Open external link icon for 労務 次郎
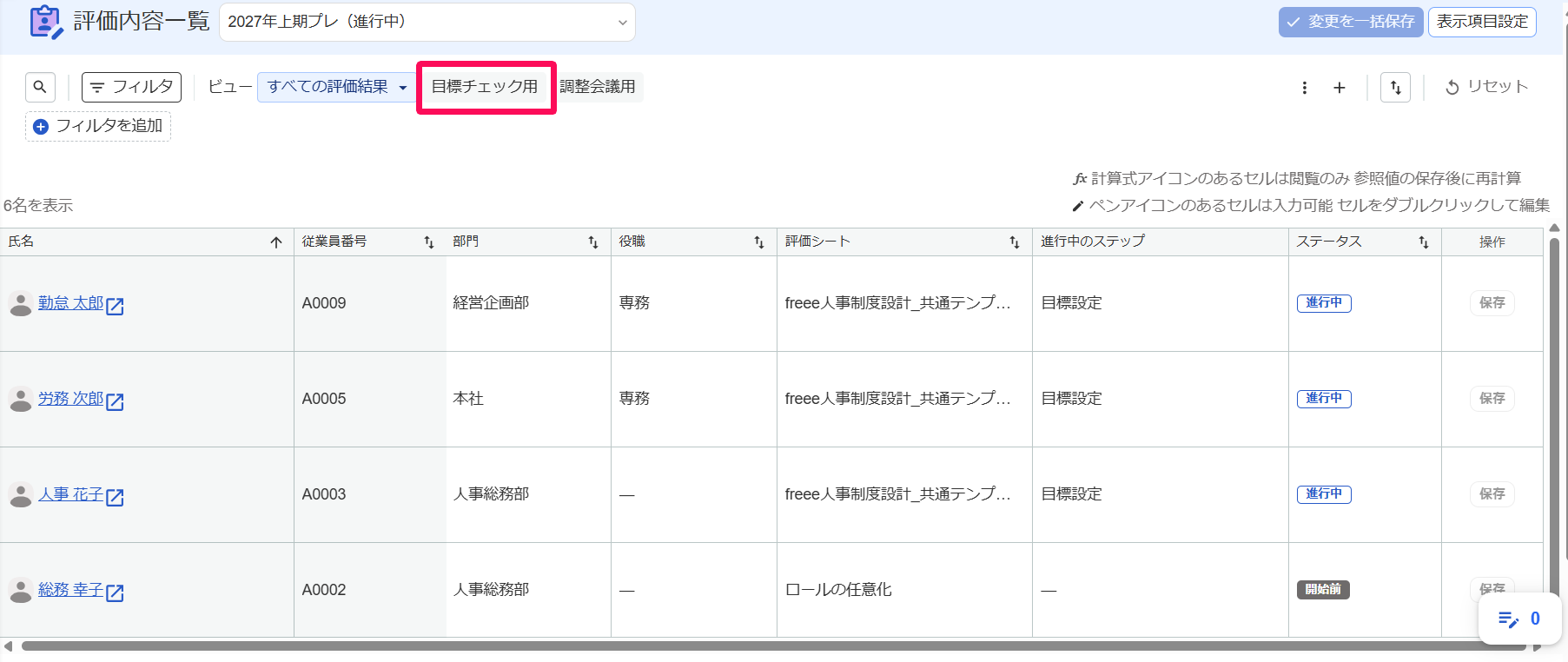Viewport: 1568px width, 662px height. click(x=115, y=401)
